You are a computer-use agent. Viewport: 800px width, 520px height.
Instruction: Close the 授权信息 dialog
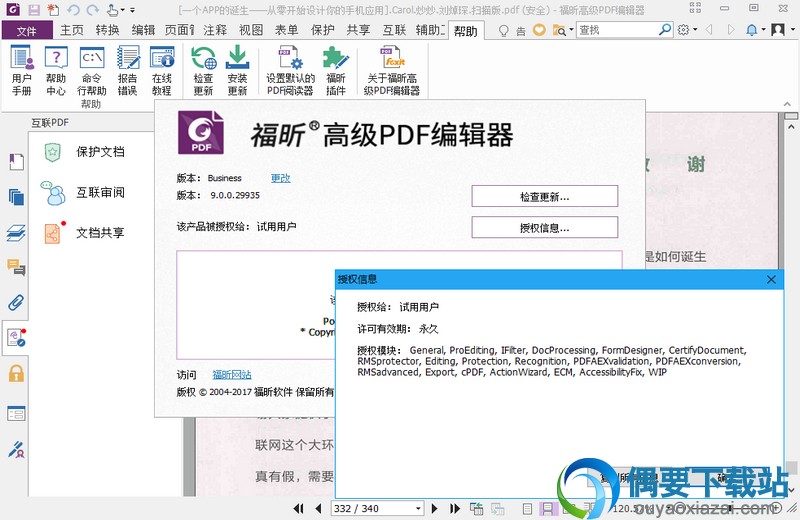771,279
